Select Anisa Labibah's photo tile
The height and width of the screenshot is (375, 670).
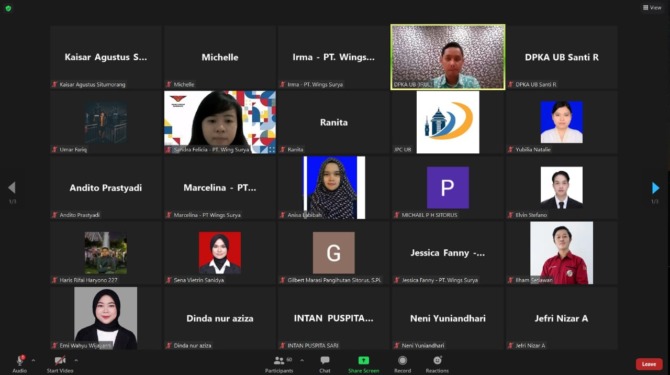tap(334, 188)
